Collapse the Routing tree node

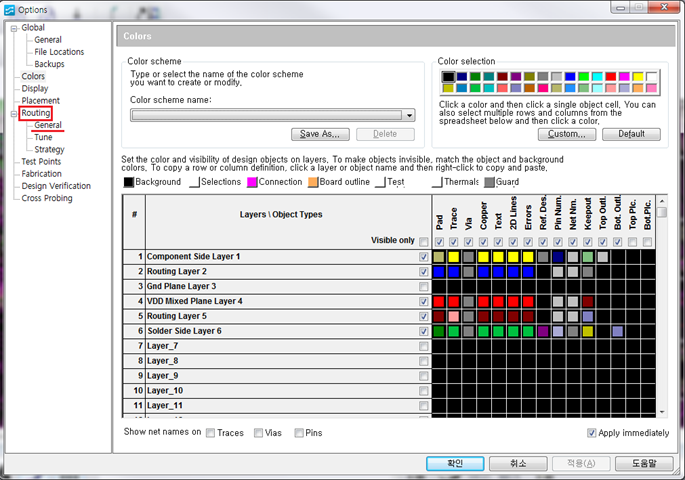[x=14, y=114]
